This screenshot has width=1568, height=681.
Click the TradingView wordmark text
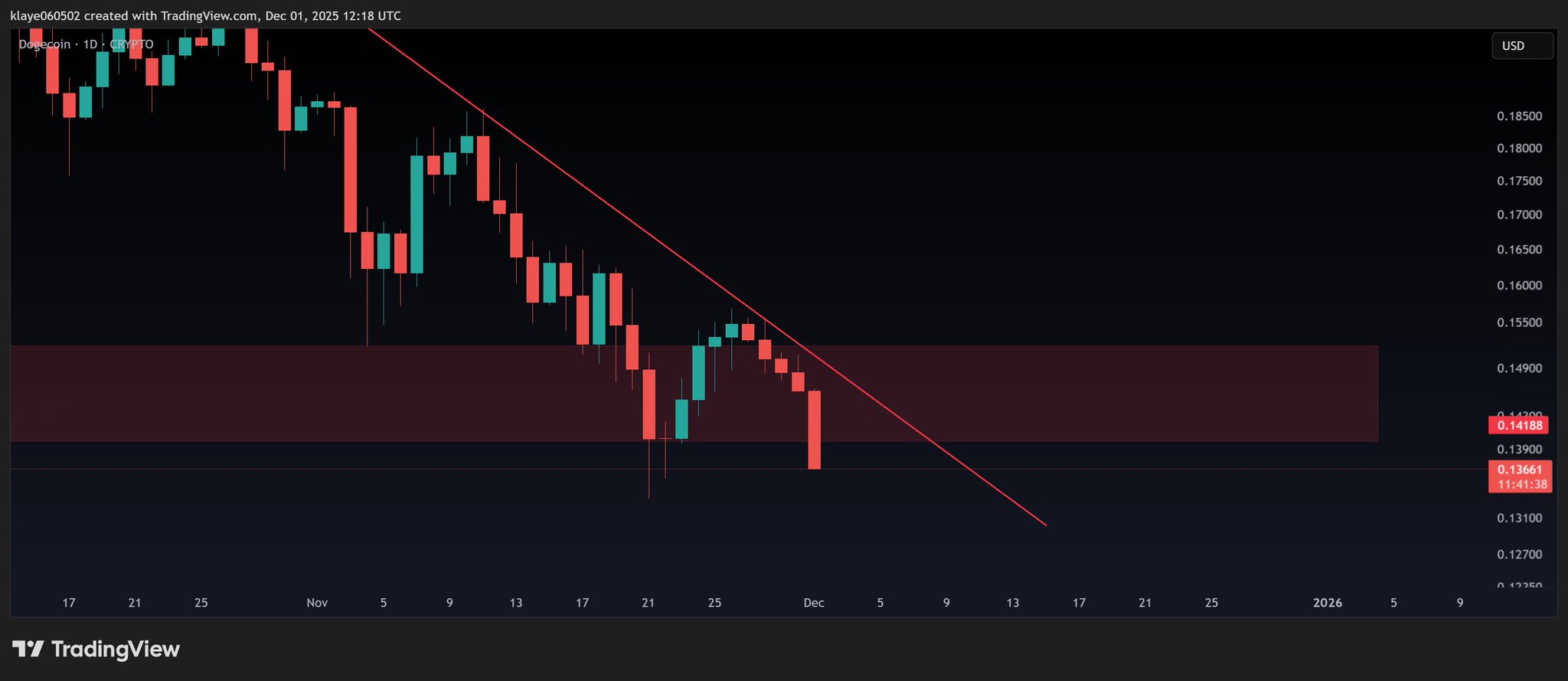116,650
